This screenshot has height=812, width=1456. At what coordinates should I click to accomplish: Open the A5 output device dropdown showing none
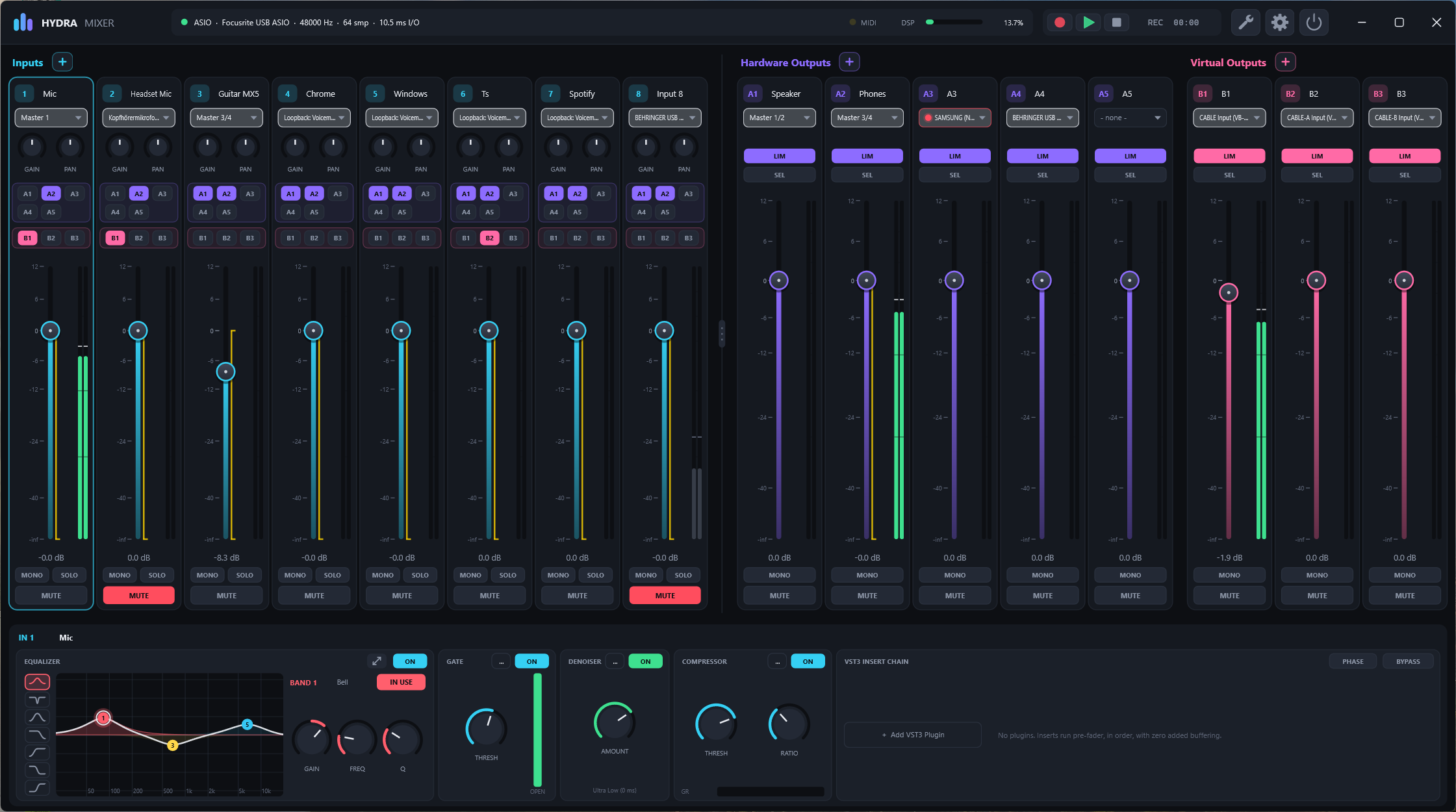(x=1130, y=118)
